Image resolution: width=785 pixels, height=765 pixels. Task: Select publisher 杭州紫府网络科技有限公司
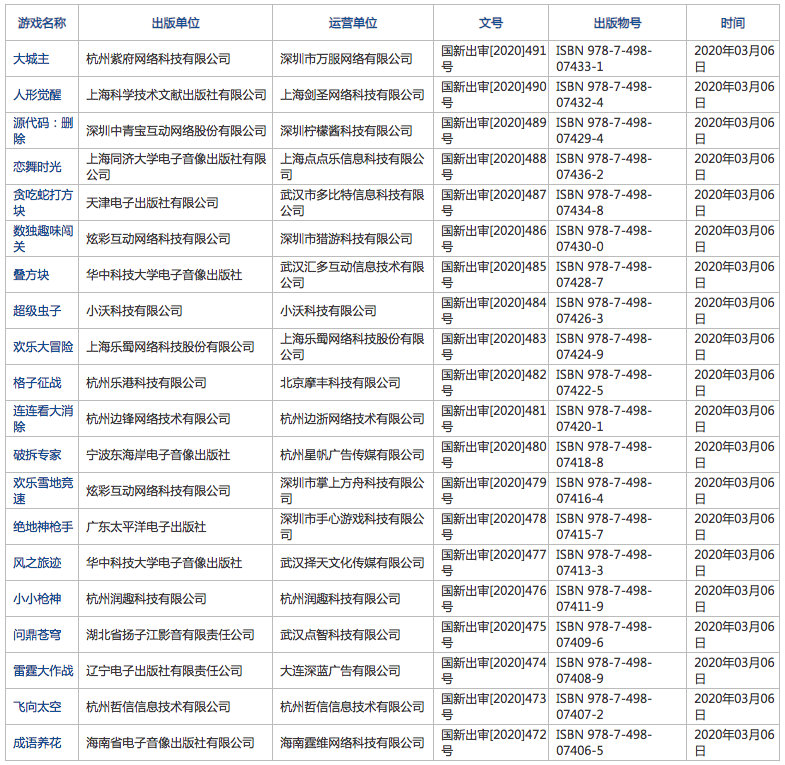(158, 59)
